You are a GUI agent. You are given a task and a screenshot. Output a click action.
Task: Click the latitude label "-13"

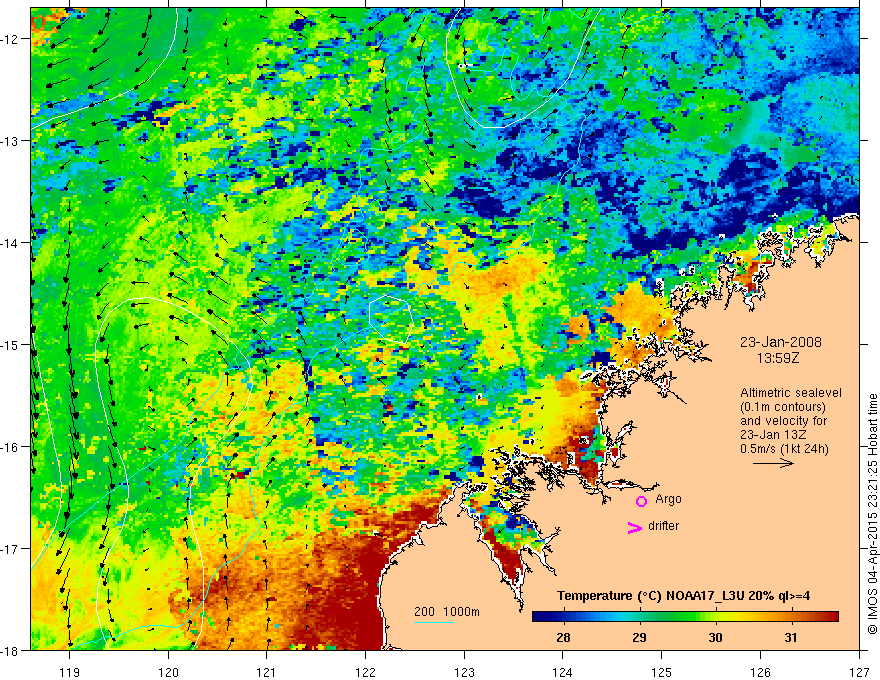[11, 141]
